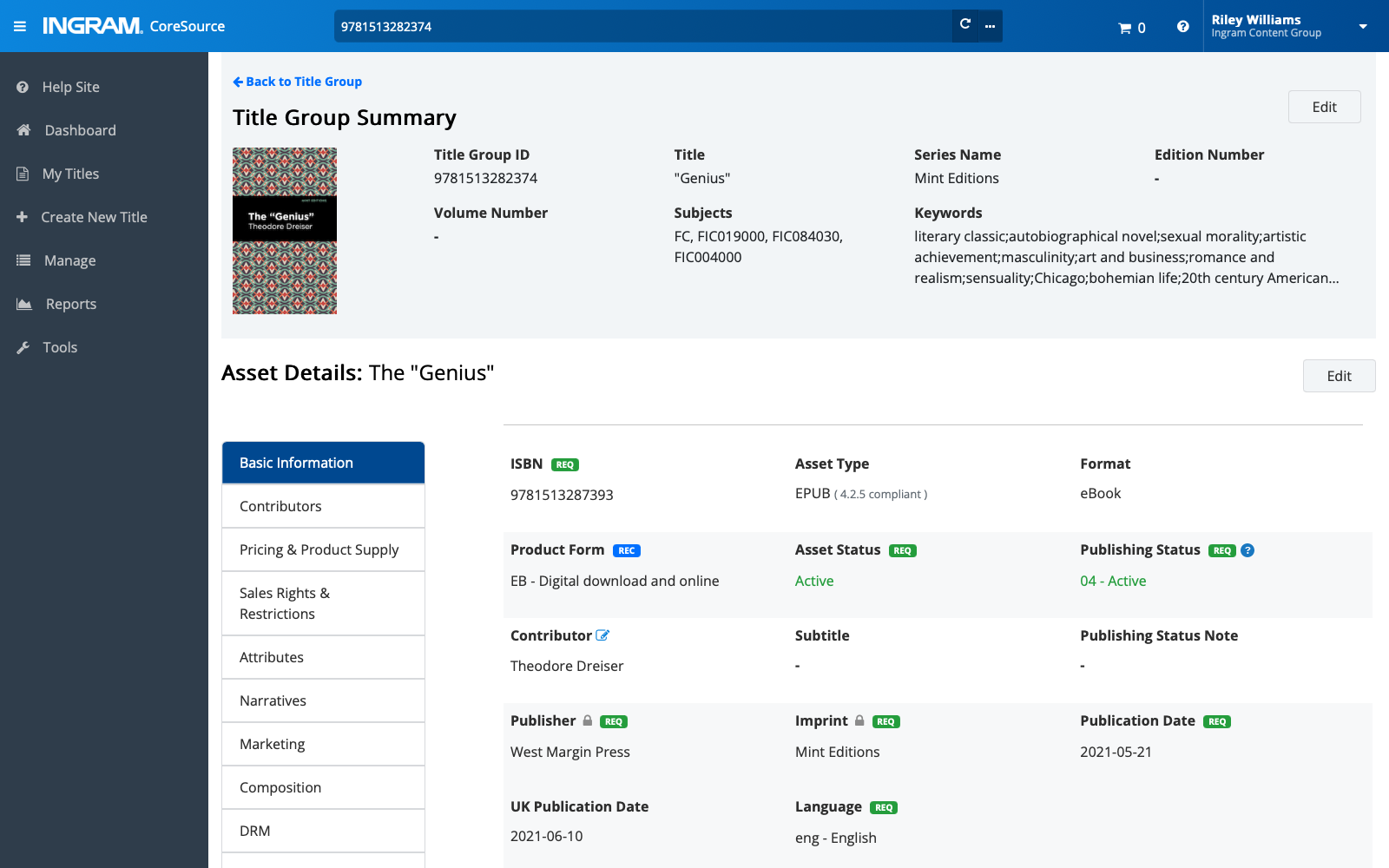Click the Publishing Status help icon
Image resolution: width=1389 pixels, height=868 pixels.
(x=1247, y=550)
